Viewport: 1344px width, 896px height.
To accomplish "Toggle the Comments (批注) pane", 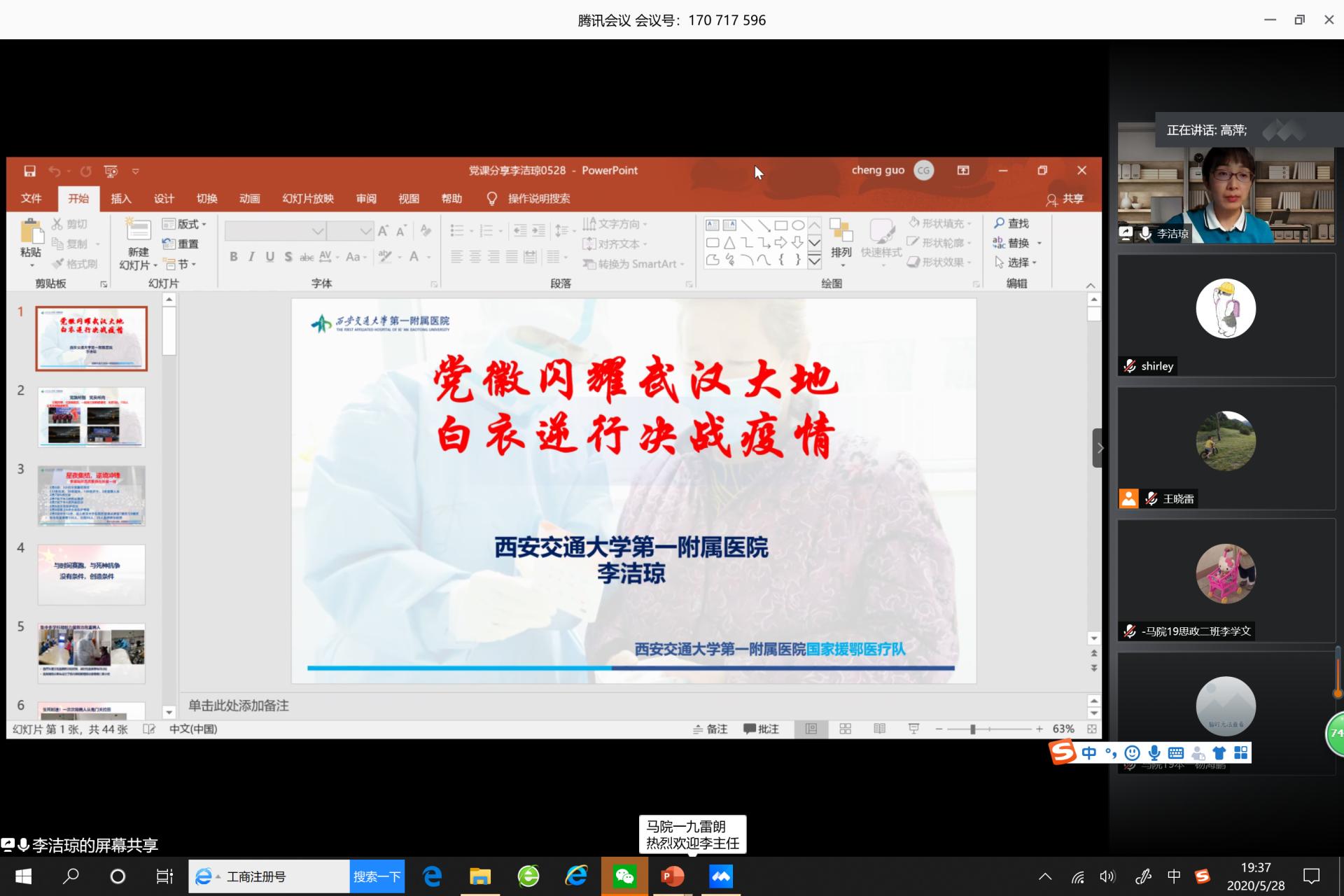I will (x=762, y=729).
